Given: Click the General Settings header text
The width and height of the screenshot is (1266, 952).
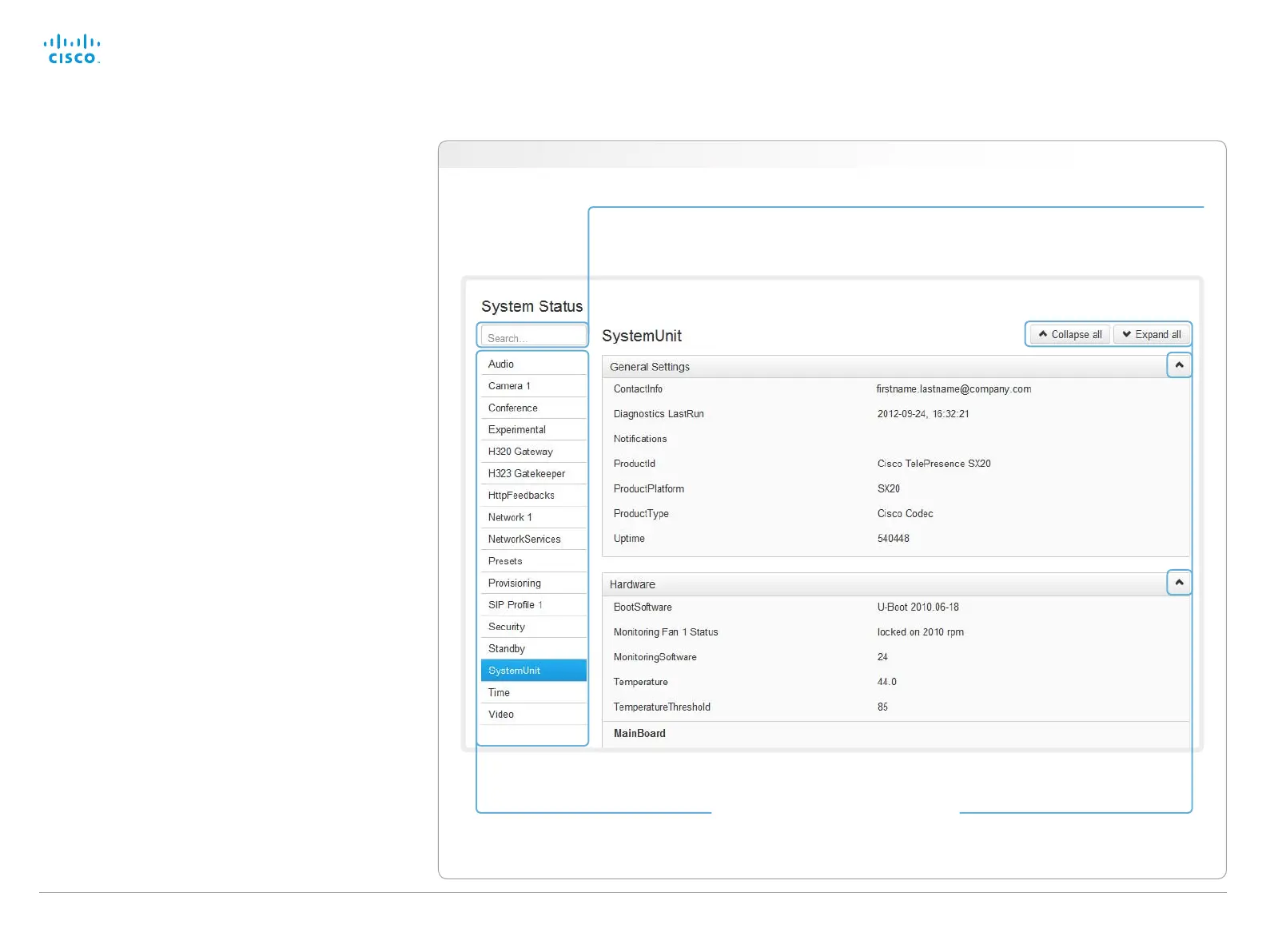Looking at the screenshot, I should pos(649,367).
